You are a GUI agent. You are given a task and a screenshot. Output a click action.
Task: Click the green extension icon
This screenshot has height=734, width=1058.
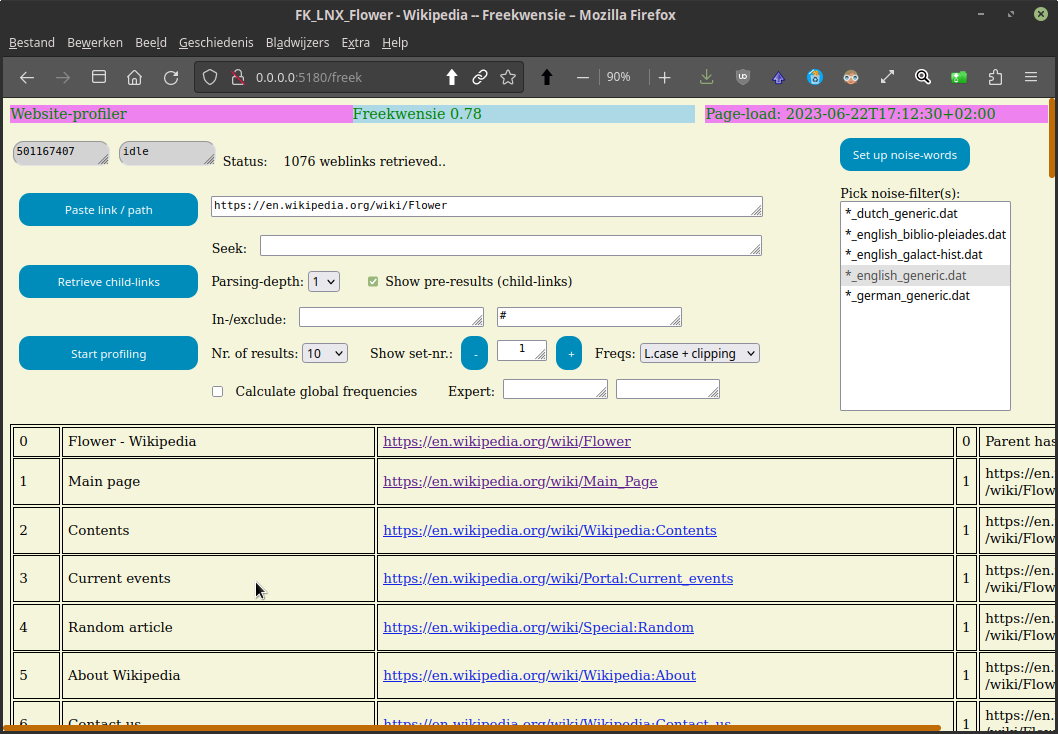click(x=959, y=78)
